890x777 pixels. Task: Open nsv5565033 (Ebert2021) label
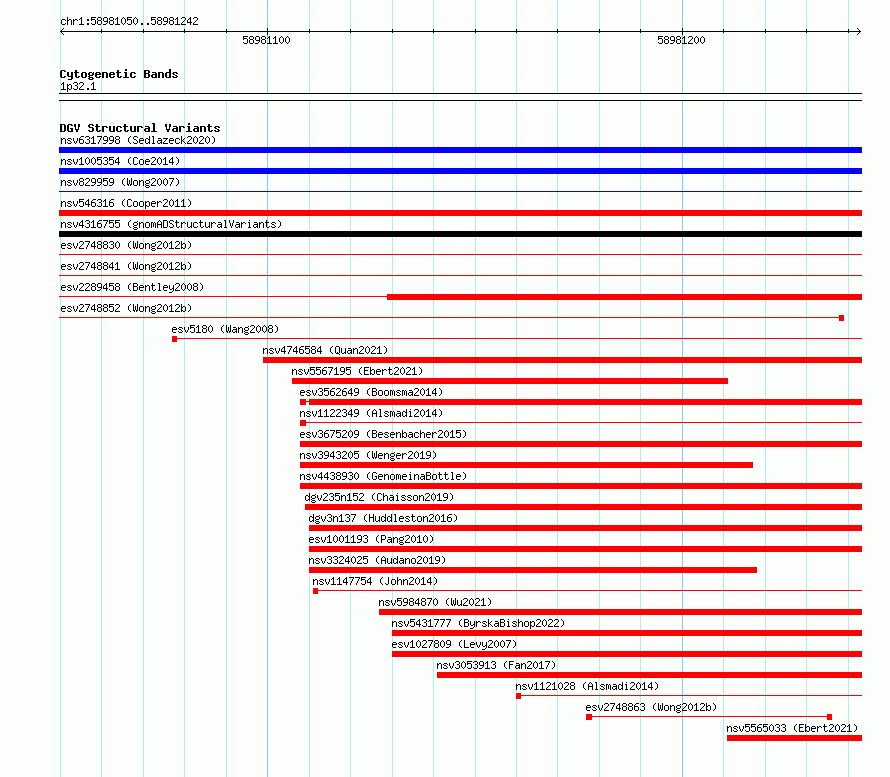[792, 728]
